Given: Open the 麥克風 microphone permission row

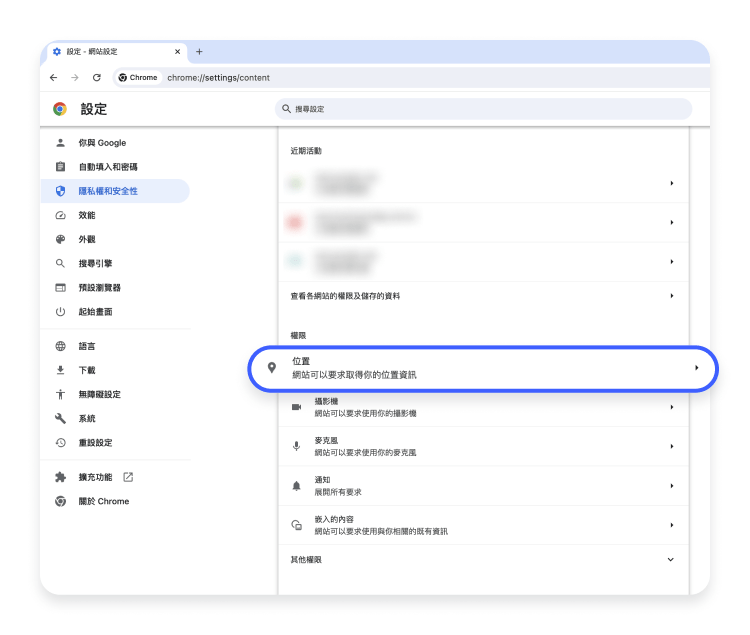Looking at the screenshot, I should [x=484, y=447].
